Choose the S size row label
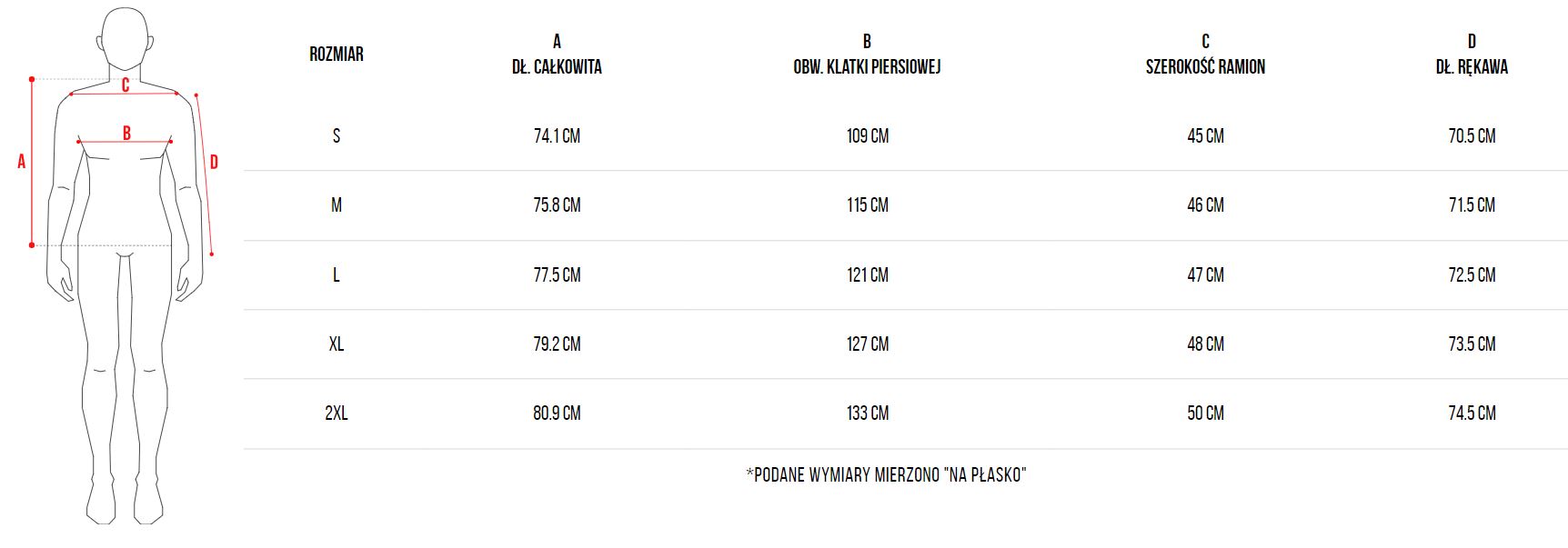 coord(337,136)
